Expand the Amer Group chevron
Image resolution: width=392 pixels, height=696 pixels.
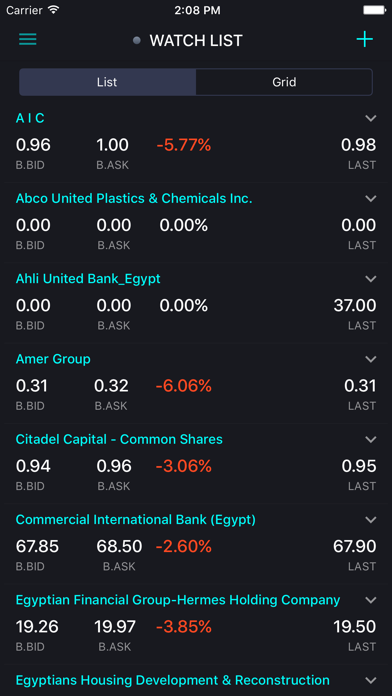pos(371,359)
